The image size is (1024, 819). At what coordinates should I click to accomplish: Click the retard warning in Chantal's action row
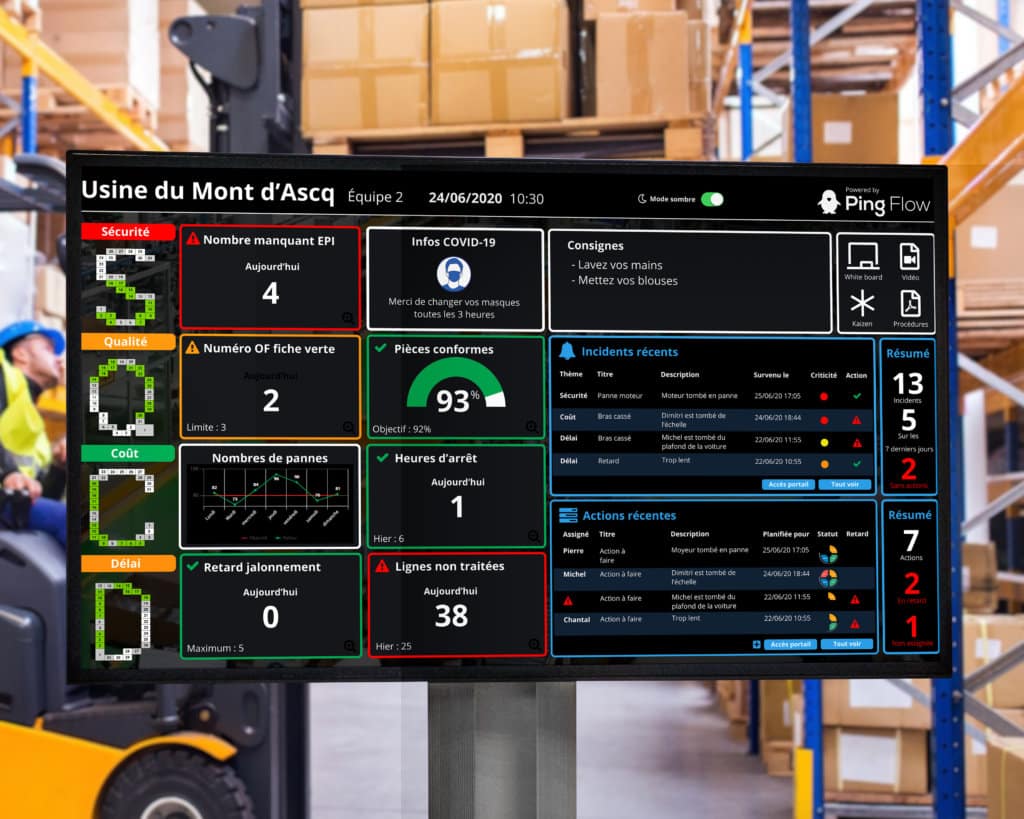855,624
